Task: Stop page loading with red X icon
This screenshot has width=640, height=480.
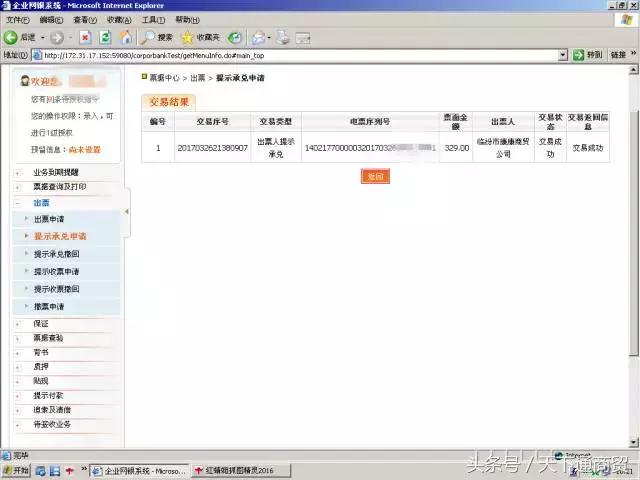Action: pyautogui.click(x=85, y=38)
